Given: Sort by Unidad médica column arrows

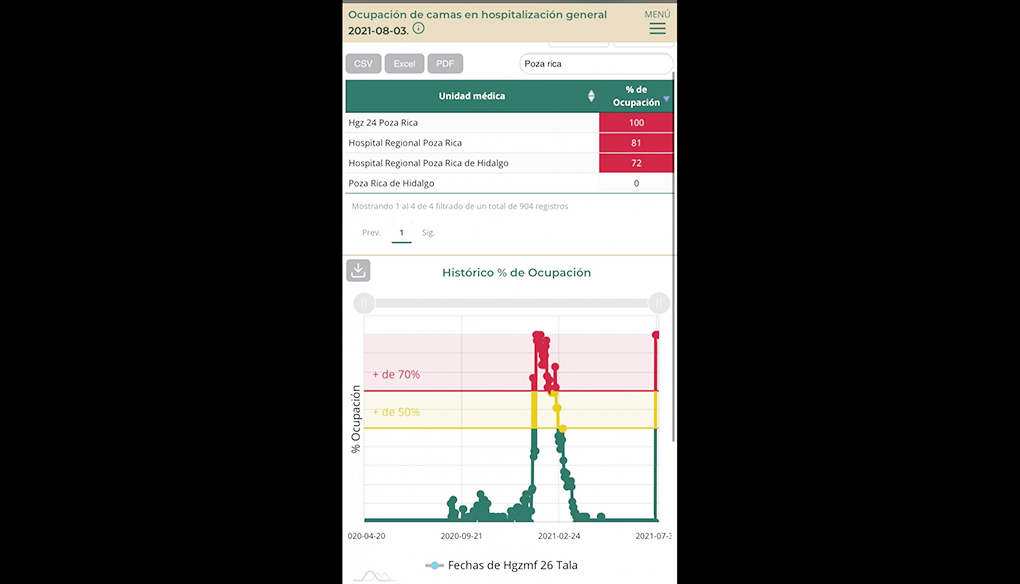Looking at the screenshot, I should [x=591, y=96].
